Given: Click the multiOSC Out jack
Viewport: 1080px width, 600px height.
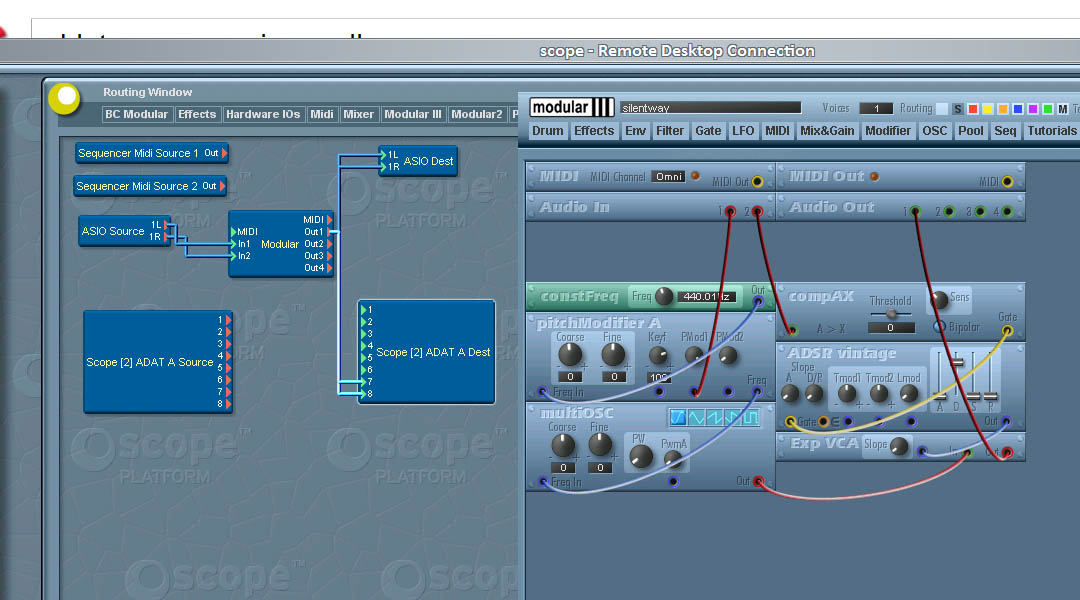Looking at the screenshot, I should 757,481.
